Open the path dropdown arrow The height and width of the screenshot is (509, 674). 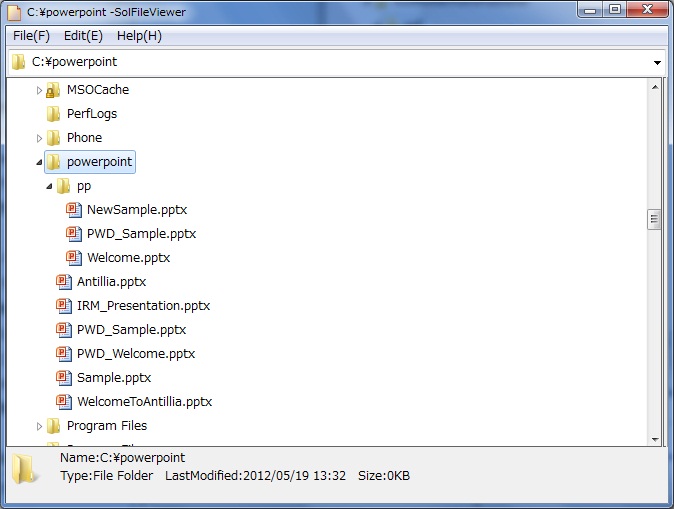657,63
